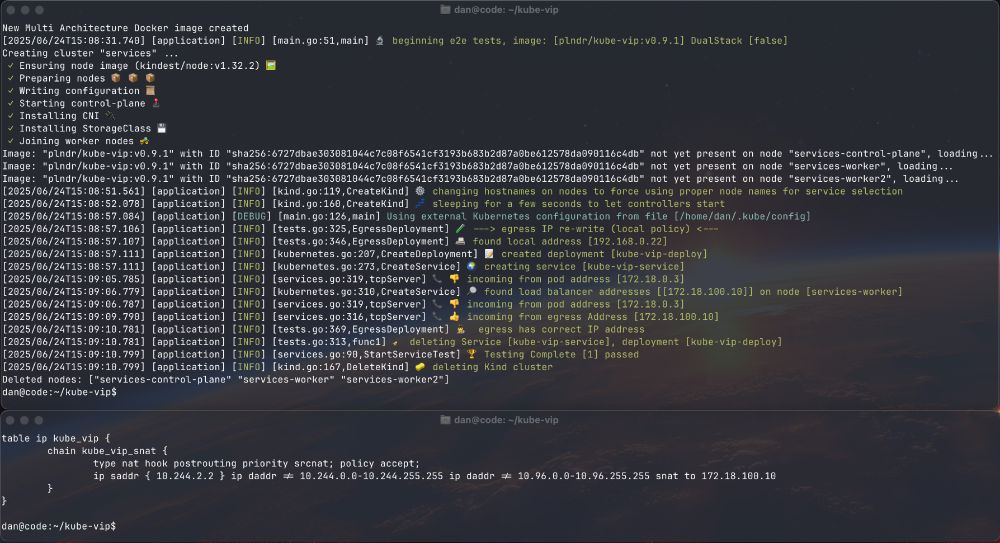The image size is (1000, 543).
Task: Click the text Creating cluster "services"
Action: [79, 53]
